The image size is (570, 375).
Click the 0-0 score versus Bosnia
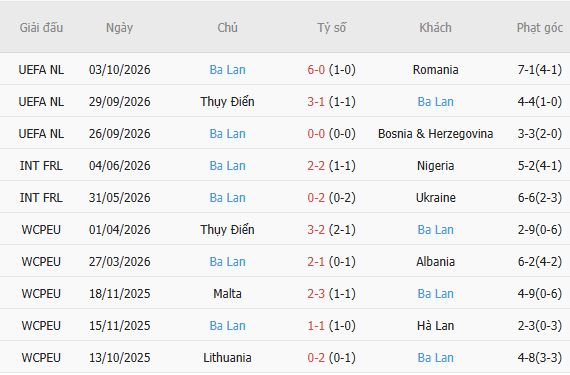click(x=316, y=133)
